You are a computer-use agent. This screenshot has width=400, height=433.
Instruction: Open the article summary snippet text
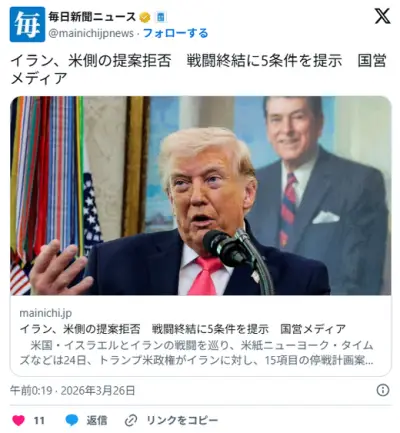click(196, 353)
